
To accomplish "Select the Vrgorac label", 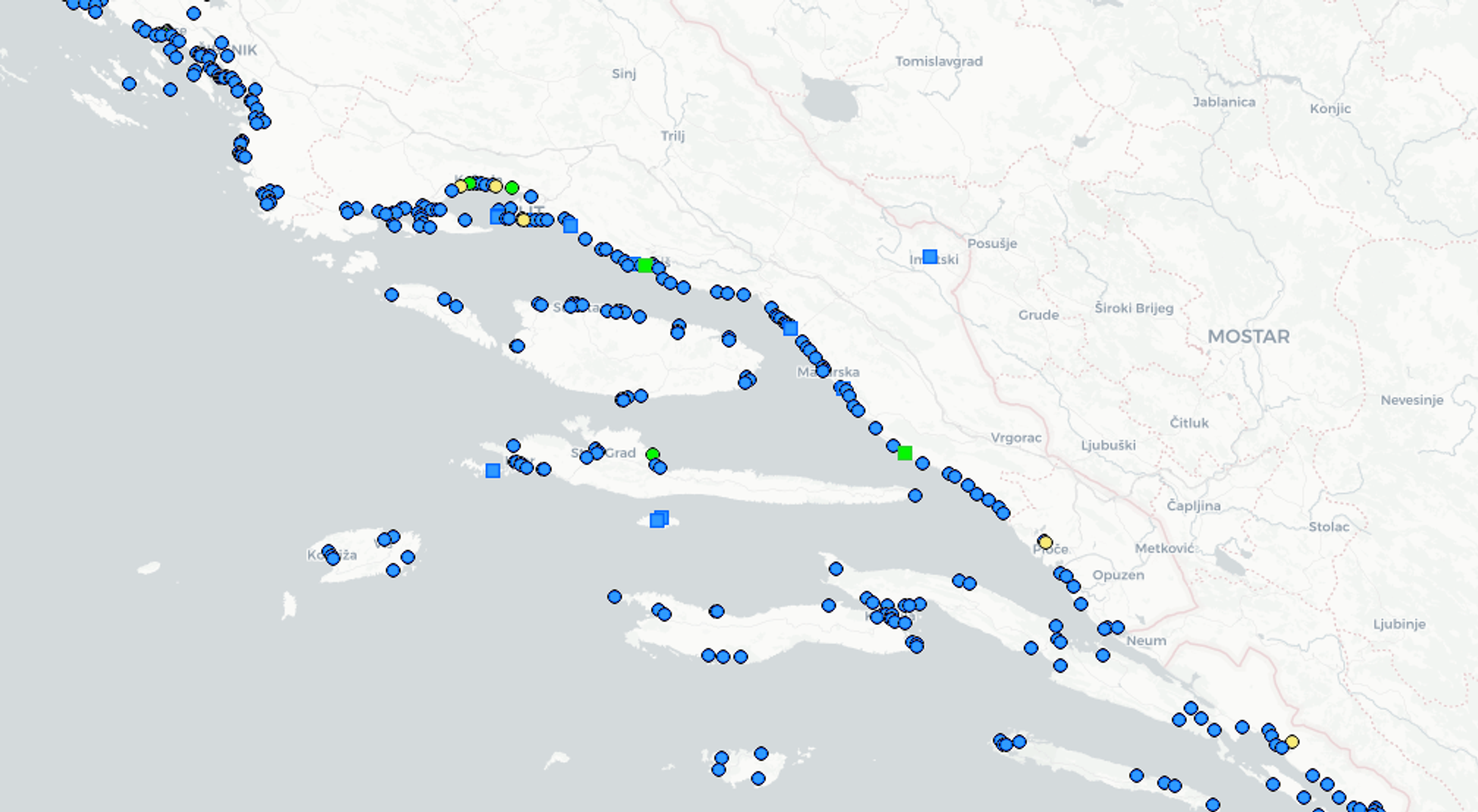I will (1016, 438).
